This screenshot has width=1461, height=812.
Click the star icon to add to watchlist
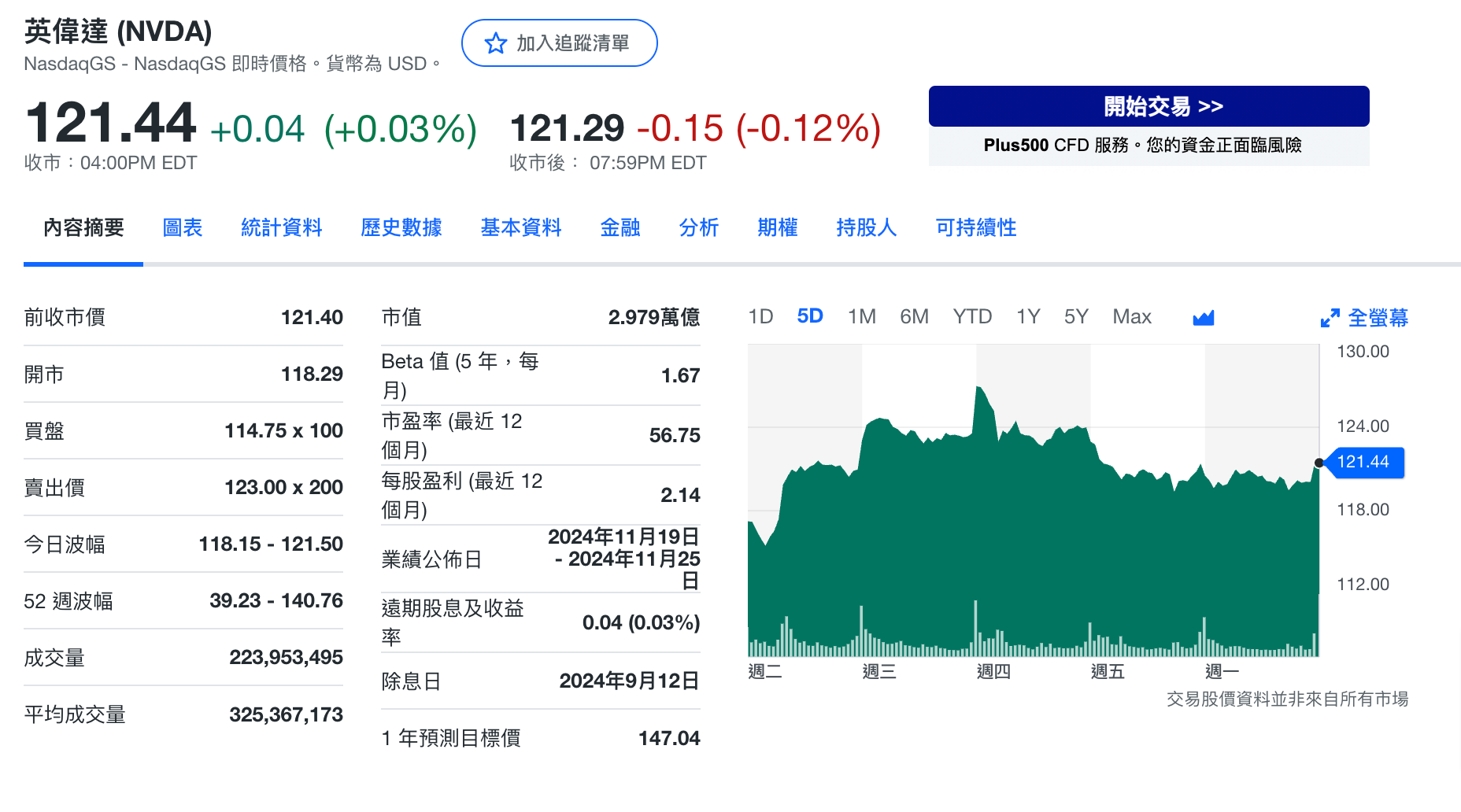[x=495, y=43]
